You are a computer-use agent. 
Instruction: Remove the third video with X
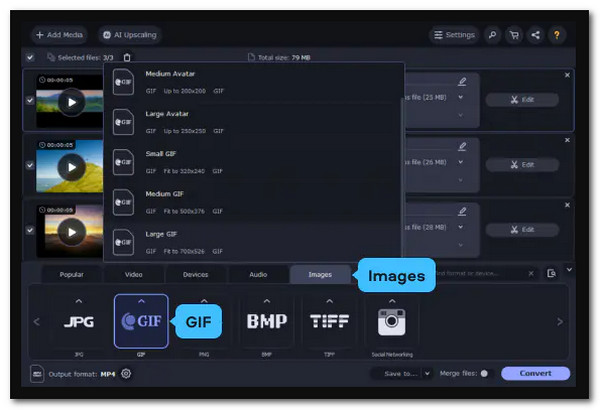(x=567, y=205)
